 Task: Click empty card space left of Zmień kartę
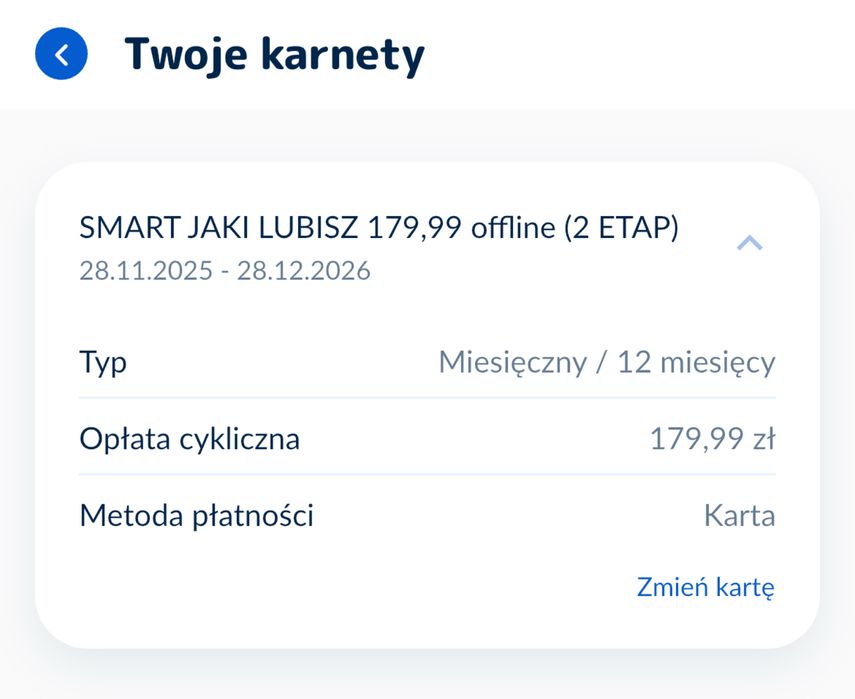[330, 588]
